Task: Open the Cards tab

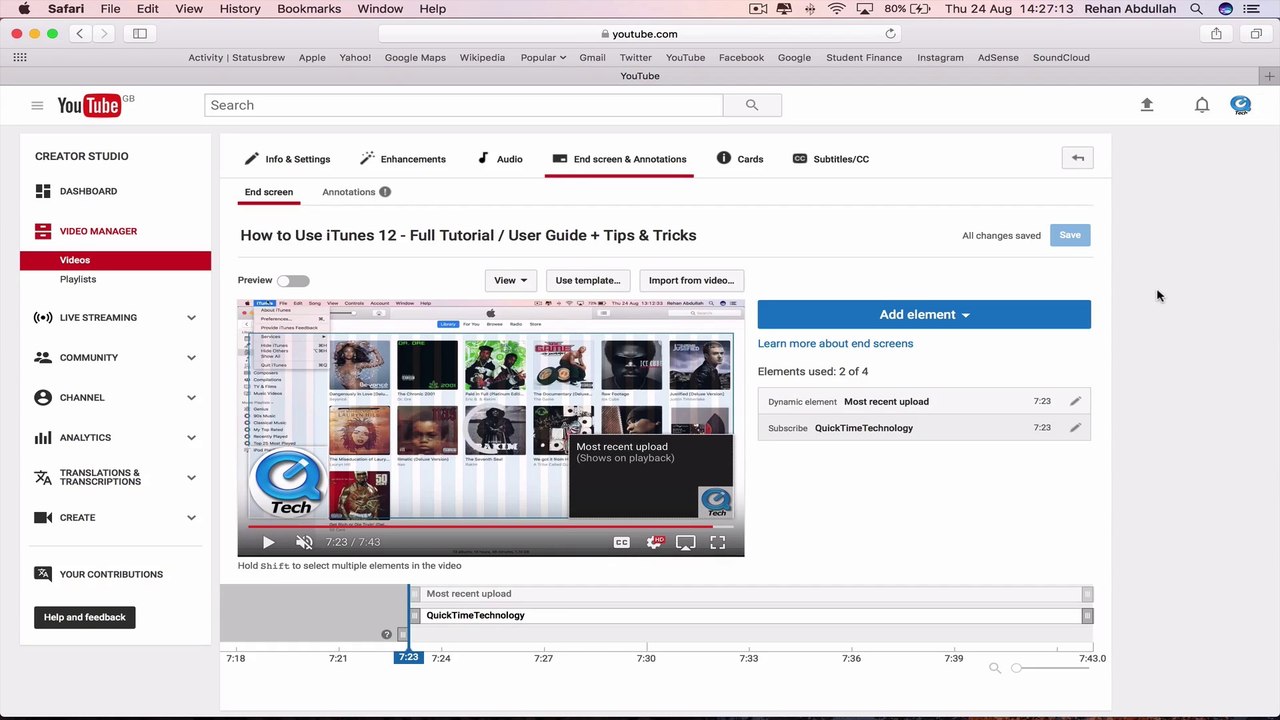Action: (x=740, y=159)
